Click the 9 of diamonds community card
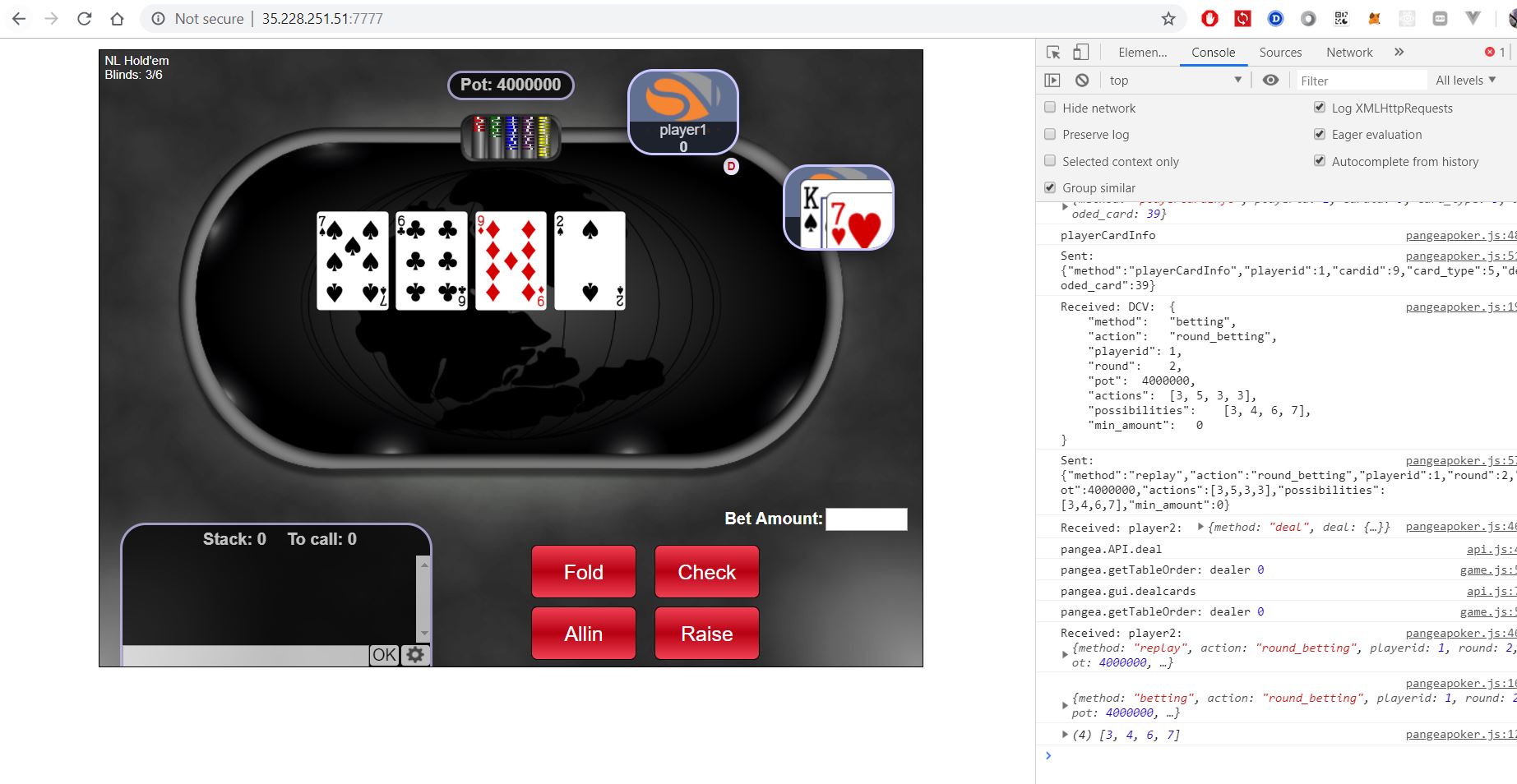The height and width of the screenshot is (784, 1517). 511,261
